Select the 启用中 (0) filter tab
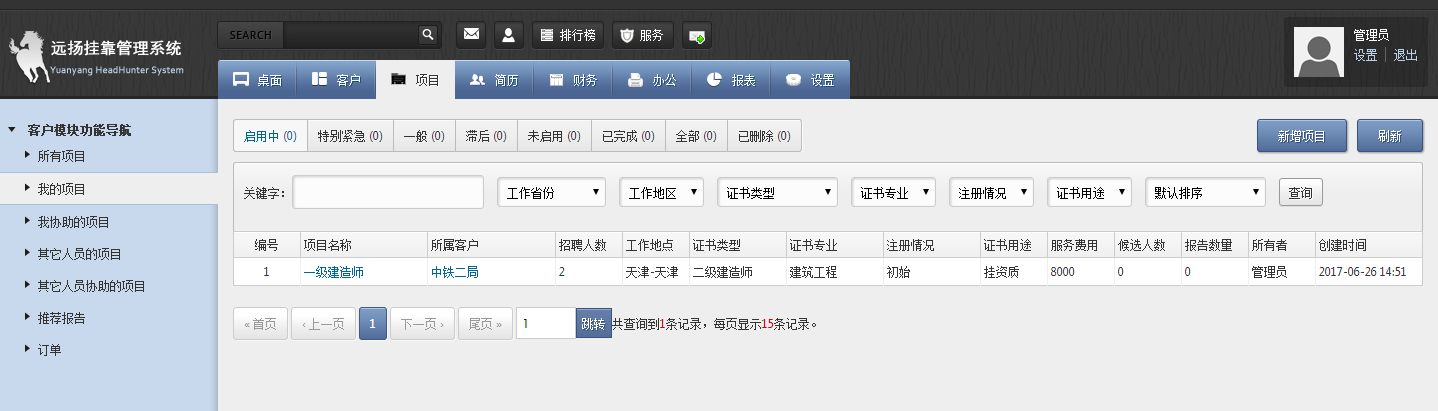1438x411 pixels. tap(270, 136)
